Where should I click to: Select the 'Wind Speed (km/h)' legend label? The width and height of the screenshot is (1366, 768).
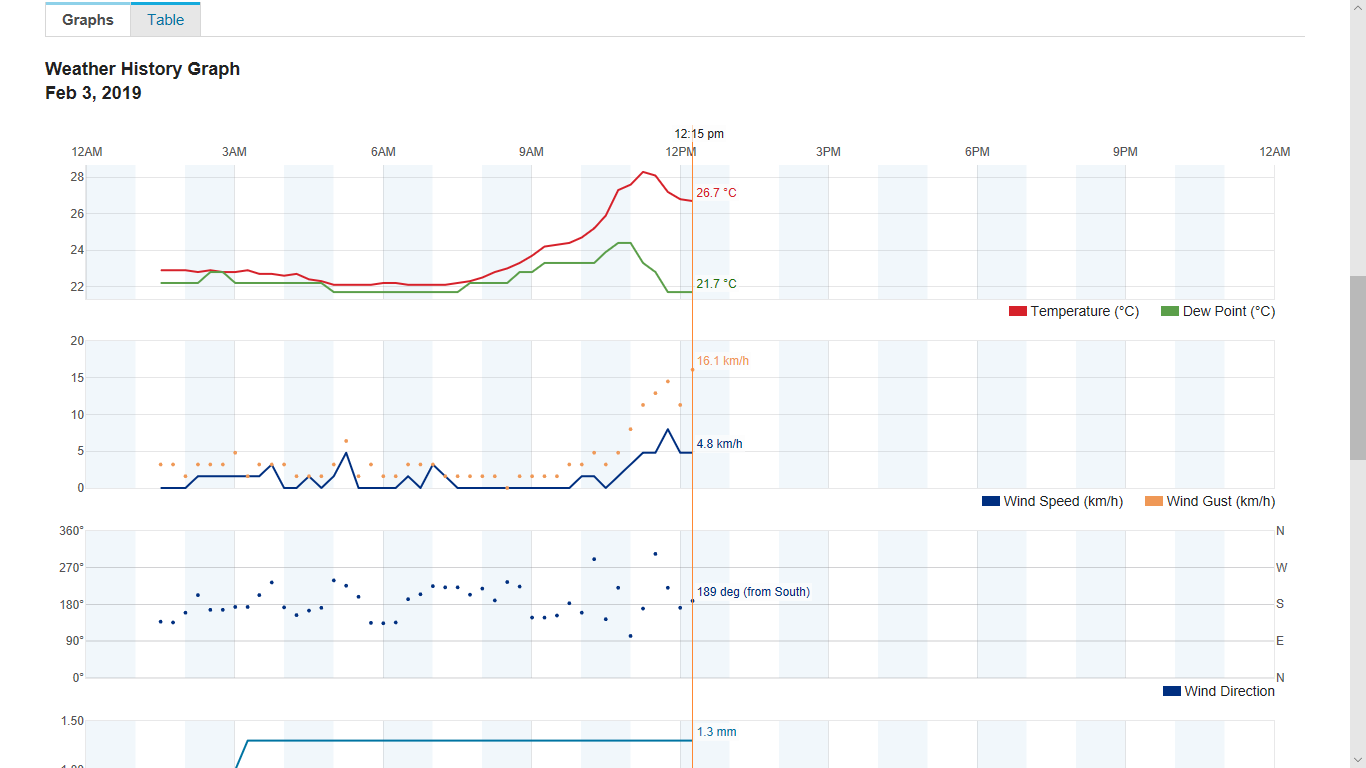point(1064,501)
